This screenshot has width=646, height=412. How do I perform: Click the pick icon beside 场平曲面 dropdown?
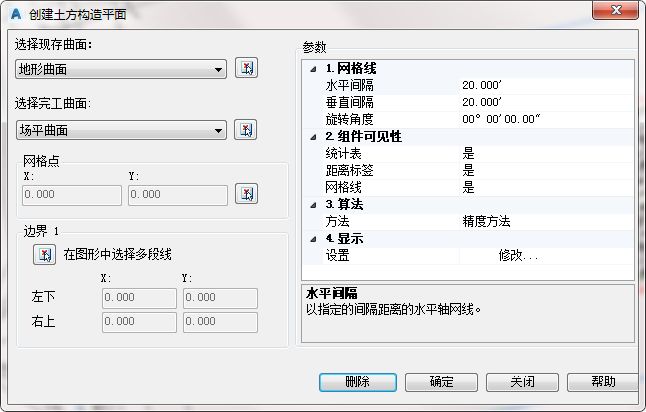tap(246, 130)
